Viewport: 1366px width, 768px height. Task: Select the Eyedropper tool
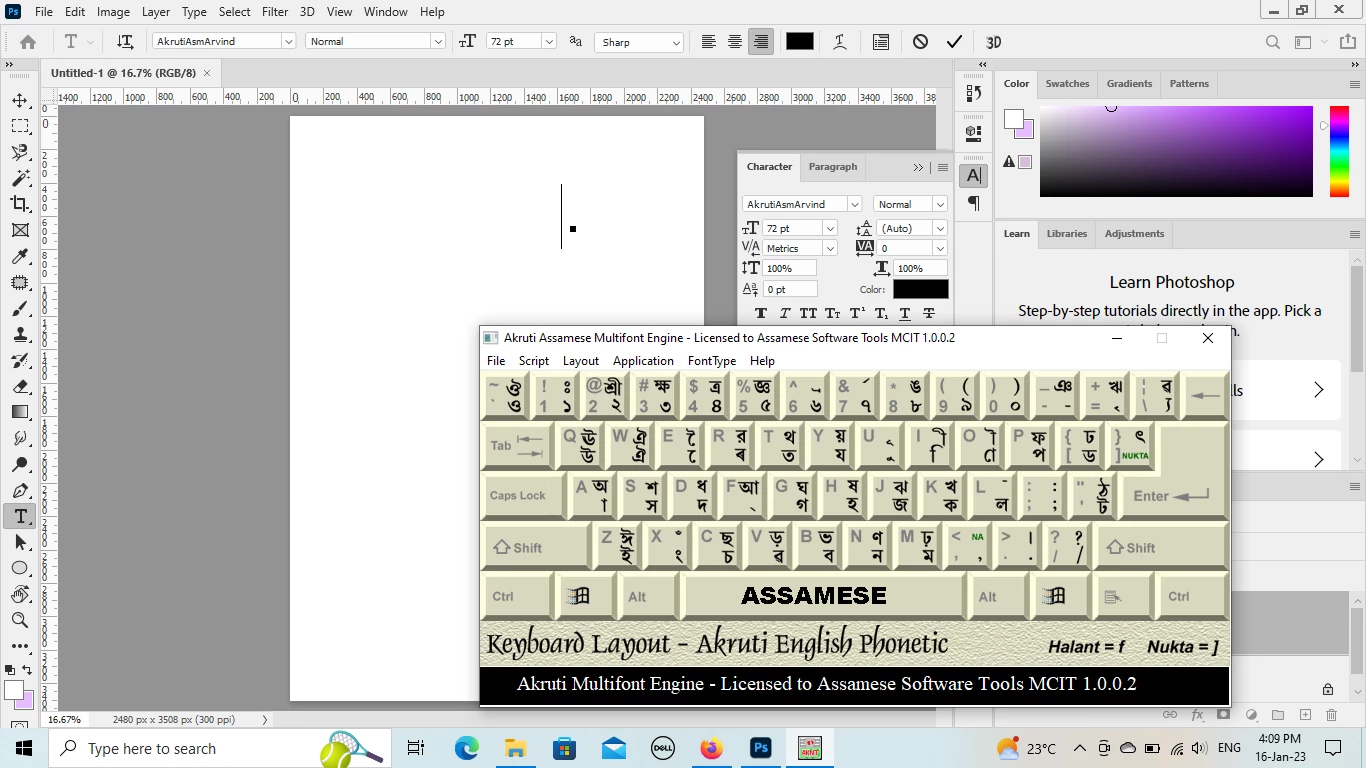(x=20, y=256)
